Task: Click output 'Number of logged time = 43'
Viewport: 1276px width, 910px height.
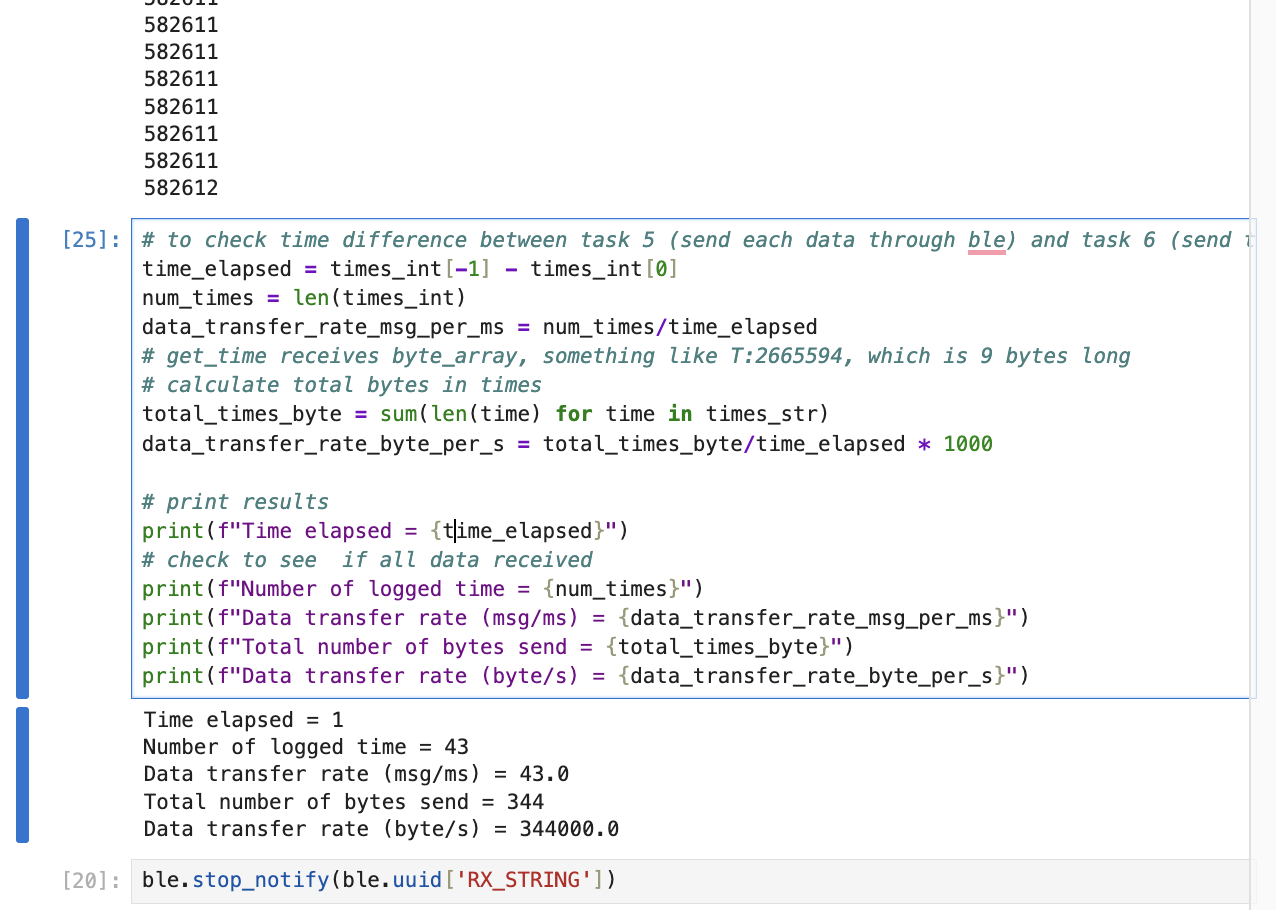Action: tap(305, 747)
